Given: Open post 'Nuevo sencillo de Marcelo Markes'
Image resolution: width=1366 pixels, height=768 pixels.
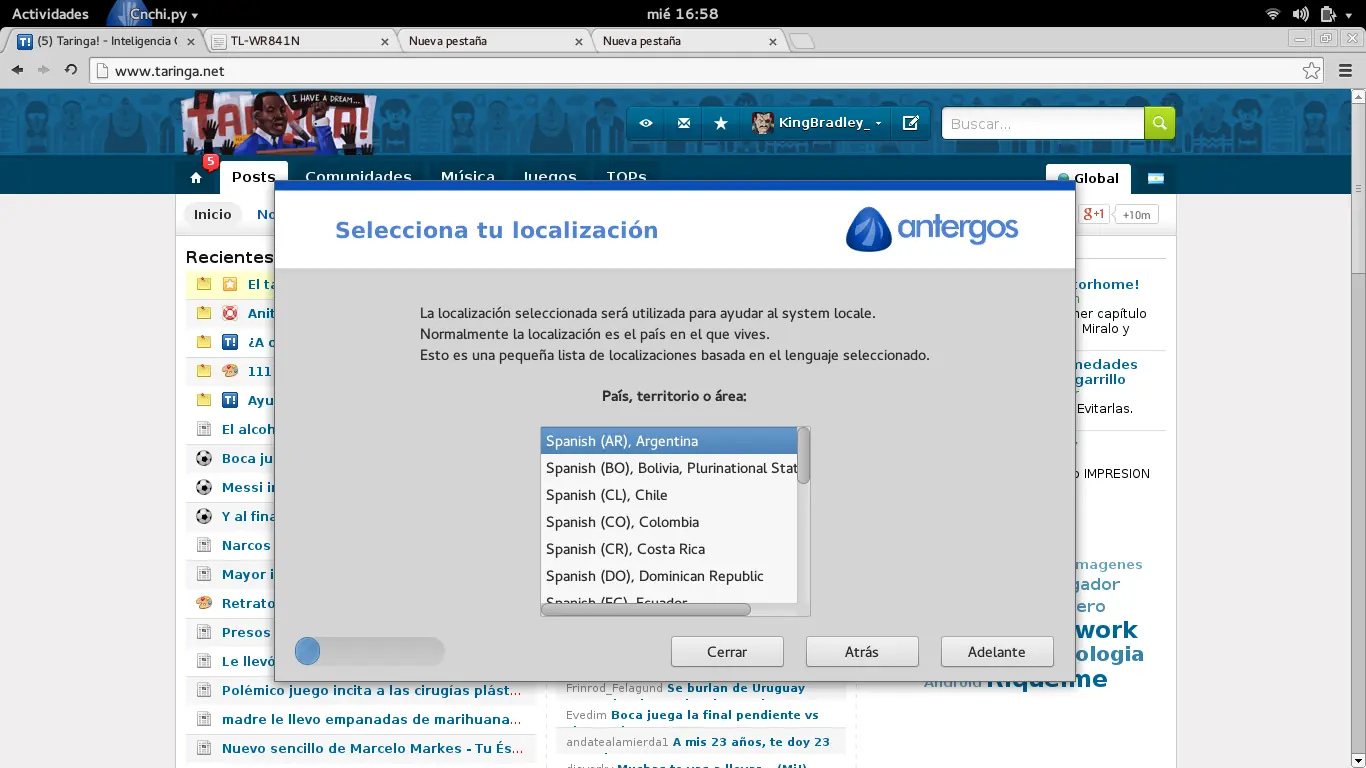Looking at the screenshot, I should 373,749.
